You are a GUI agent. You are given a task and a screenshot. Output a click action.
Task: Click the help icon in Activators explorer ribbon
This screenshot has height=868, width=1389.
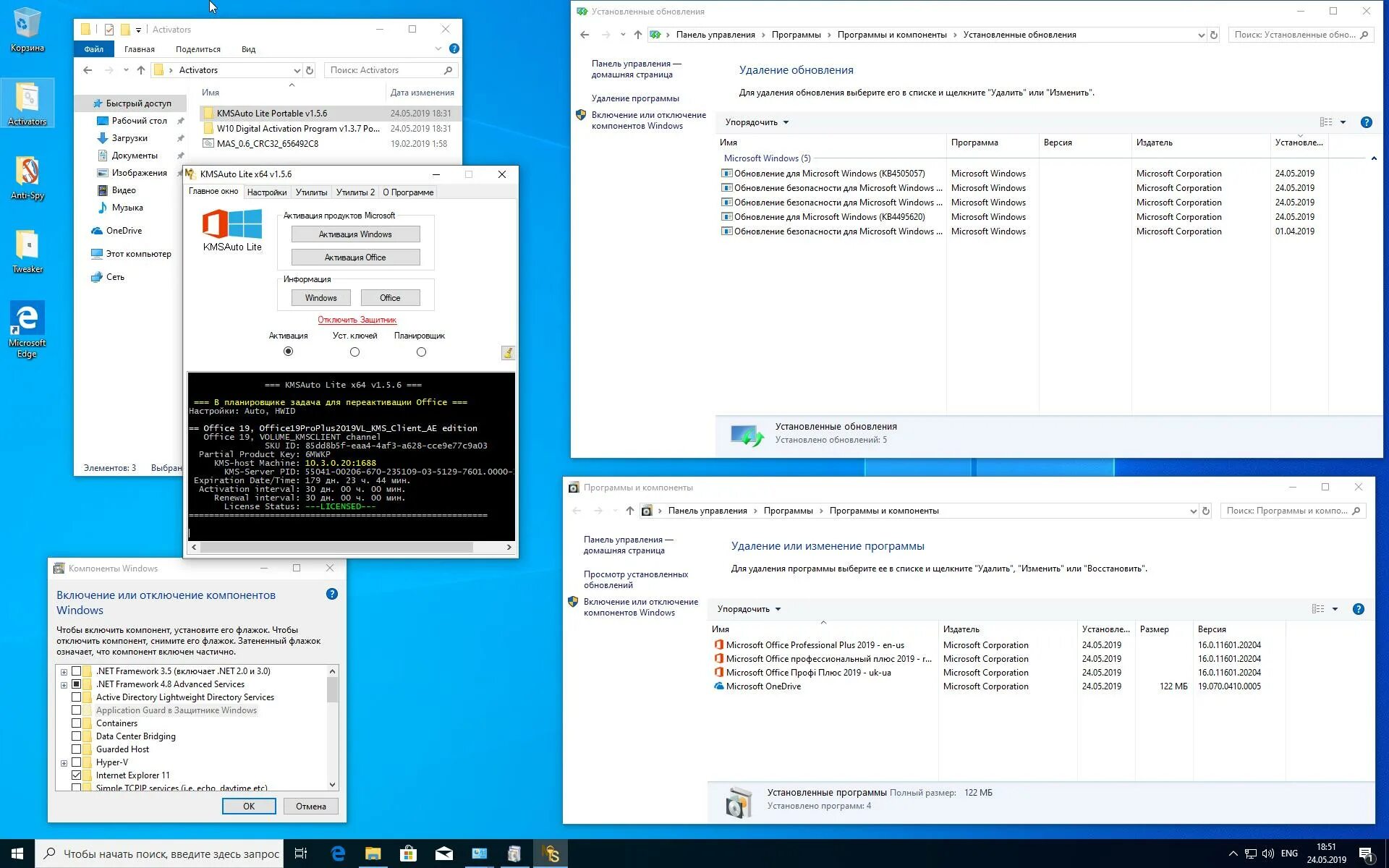click(454, 48)
